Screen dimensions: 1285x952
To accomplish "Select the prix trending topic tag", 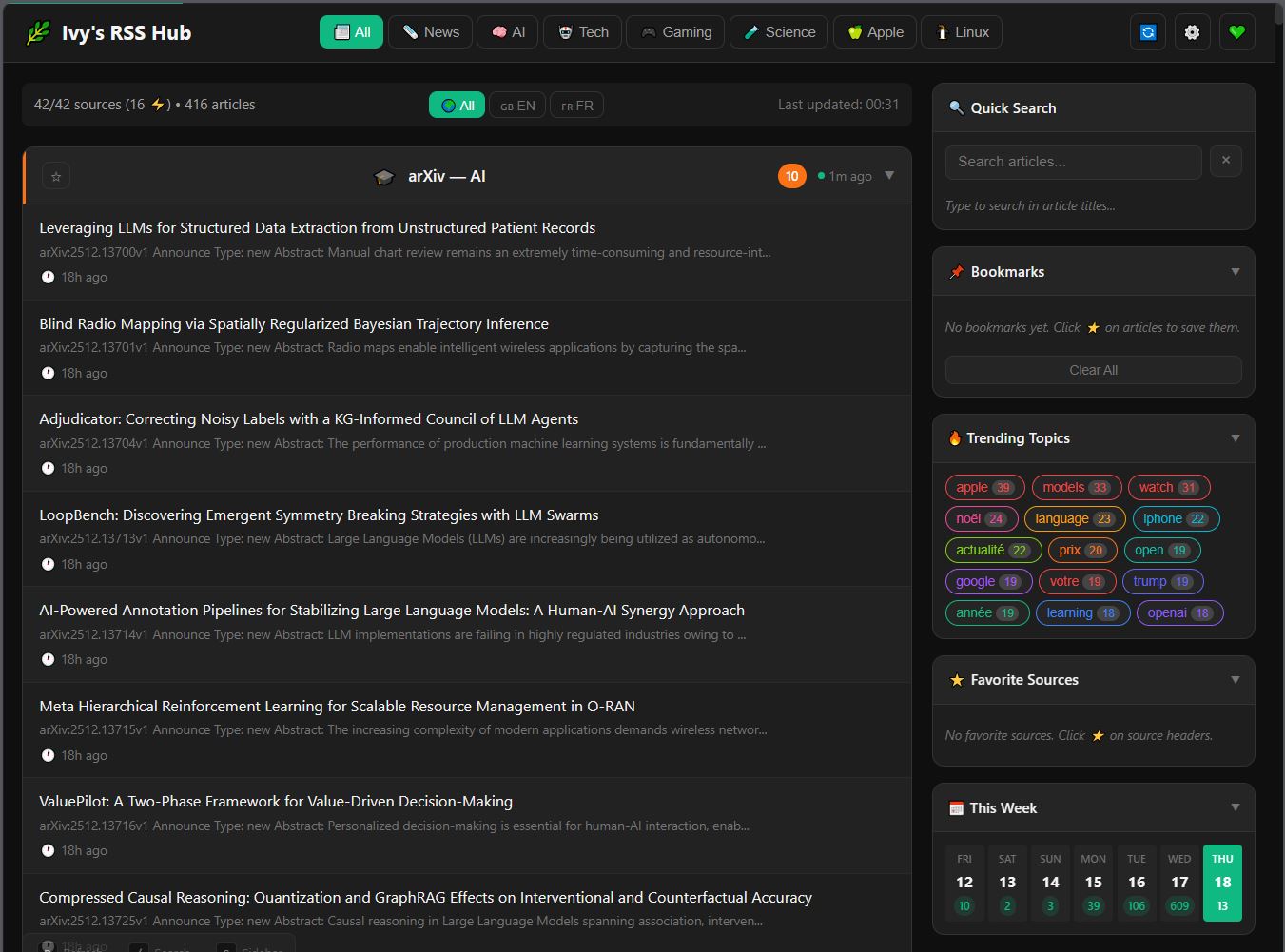I will click(1082, 550).
